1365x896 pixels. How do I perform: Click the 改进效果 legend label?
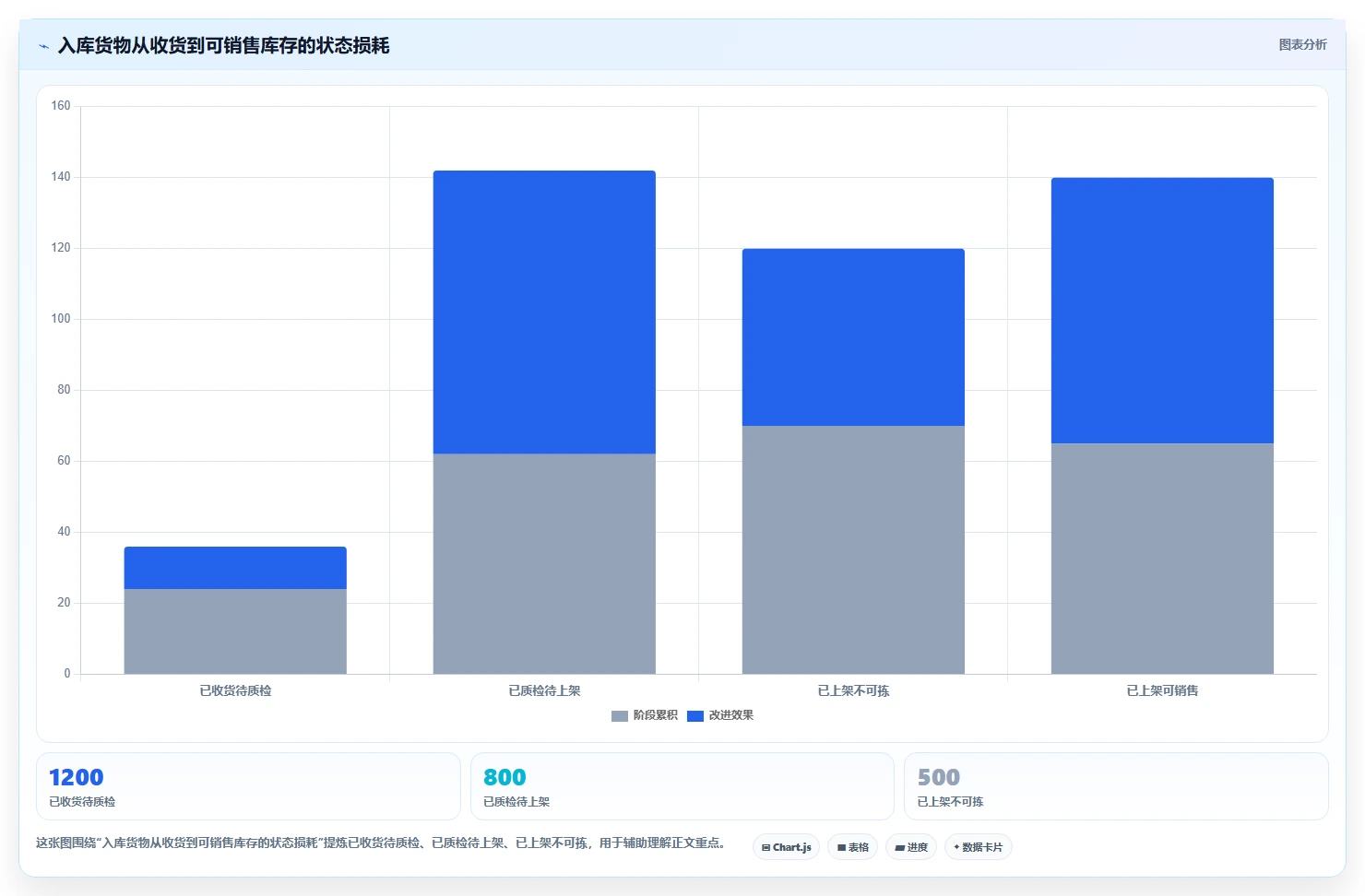pos(730,715)
